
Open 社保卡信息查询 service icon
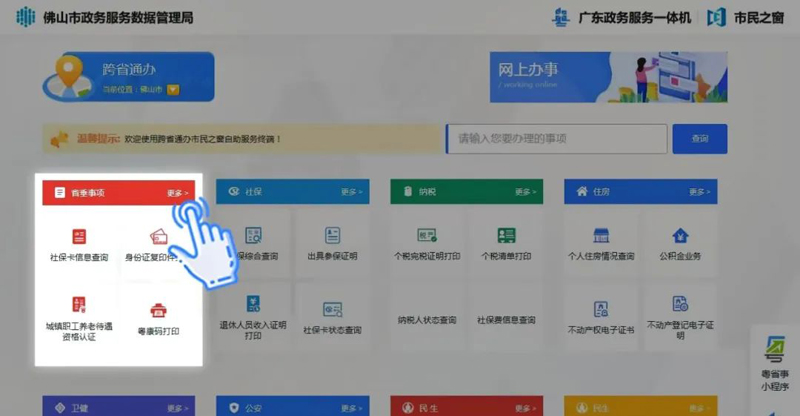79,237
